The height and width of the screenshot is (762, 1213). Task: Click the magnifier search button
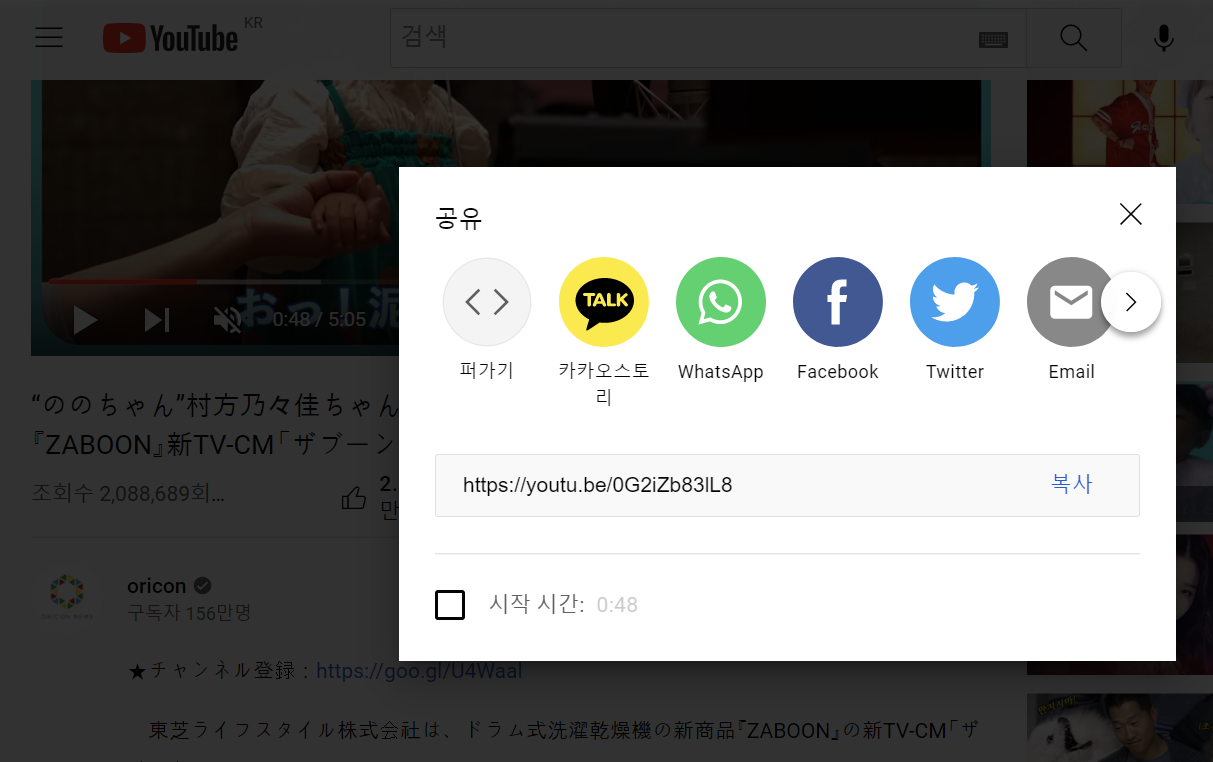pyautogui.click(x=1074, y=38)
